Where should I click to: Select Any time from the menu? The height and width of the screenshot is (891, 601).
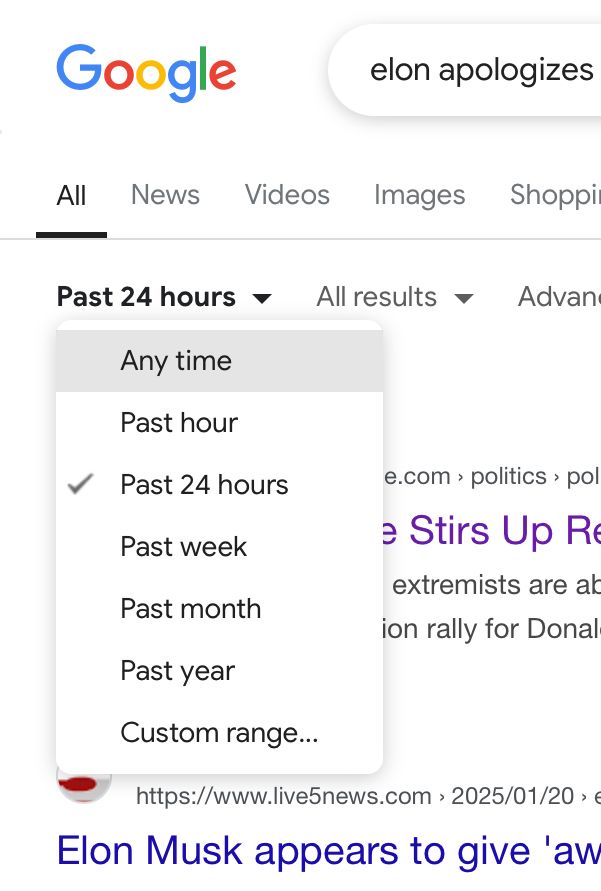pos(176,361)
